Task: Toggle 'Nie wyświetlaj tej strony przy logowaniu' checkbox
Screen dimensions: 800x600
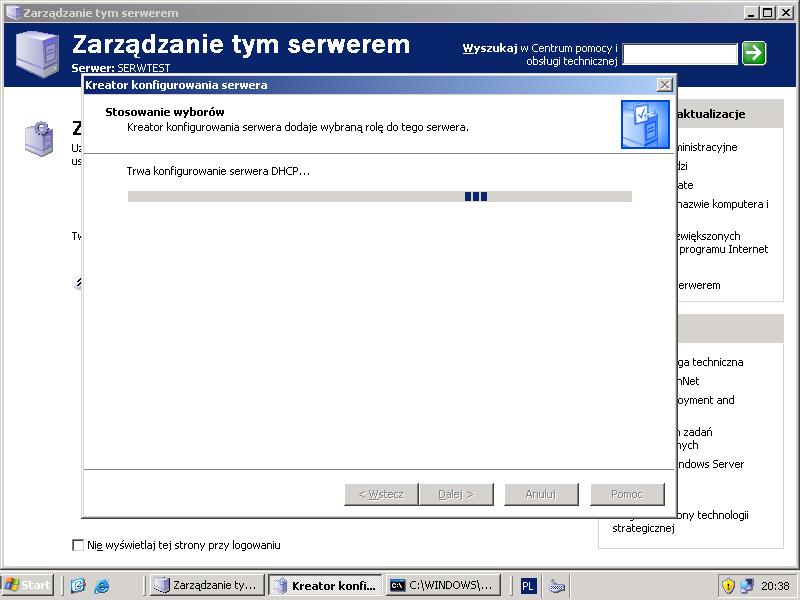Action: (78, 545)
